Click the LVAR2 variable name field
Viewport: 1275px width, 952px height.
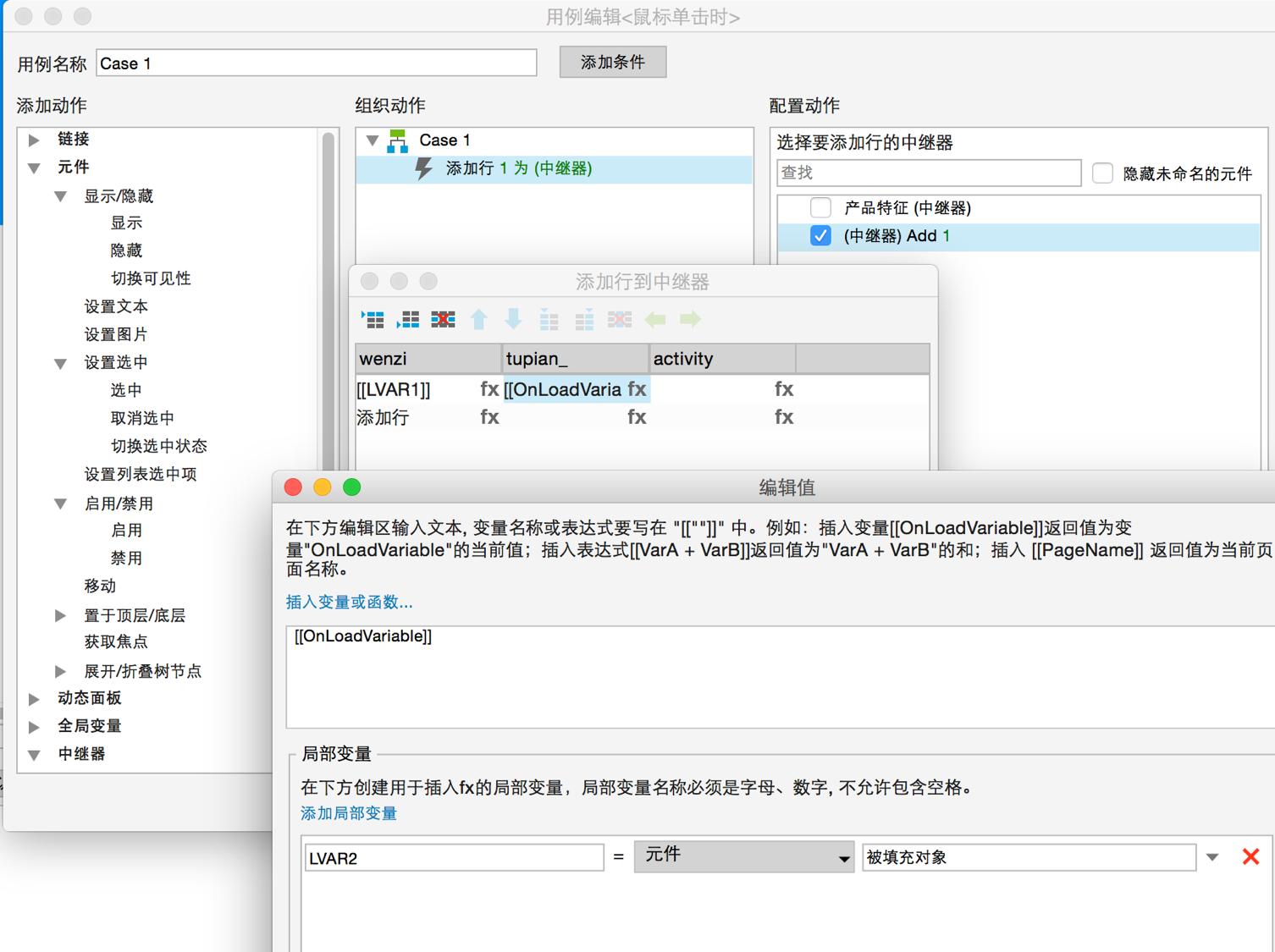454,858
